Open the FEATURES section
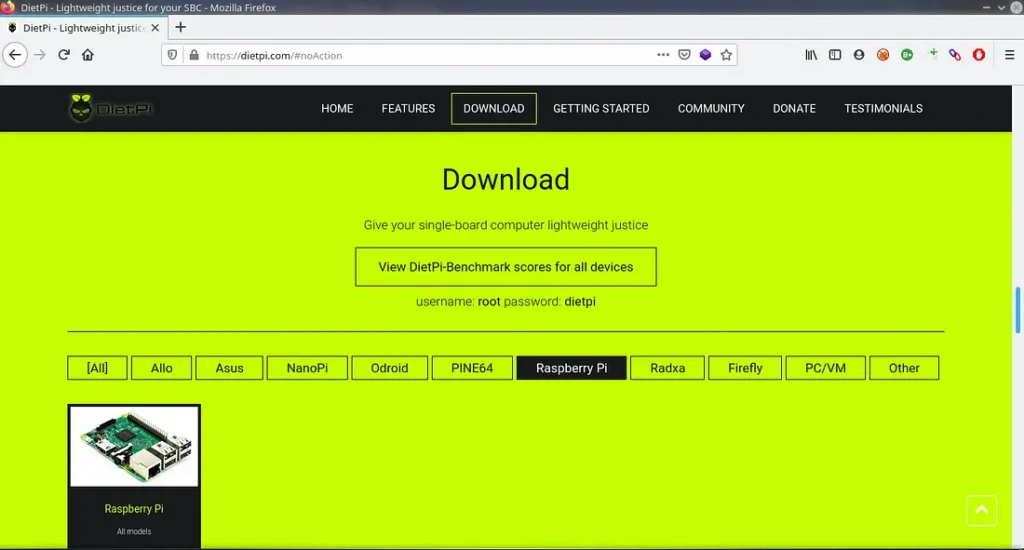The width and height of the screenshot is (1024, 550). pyautogui.click(x=408, y=108)
